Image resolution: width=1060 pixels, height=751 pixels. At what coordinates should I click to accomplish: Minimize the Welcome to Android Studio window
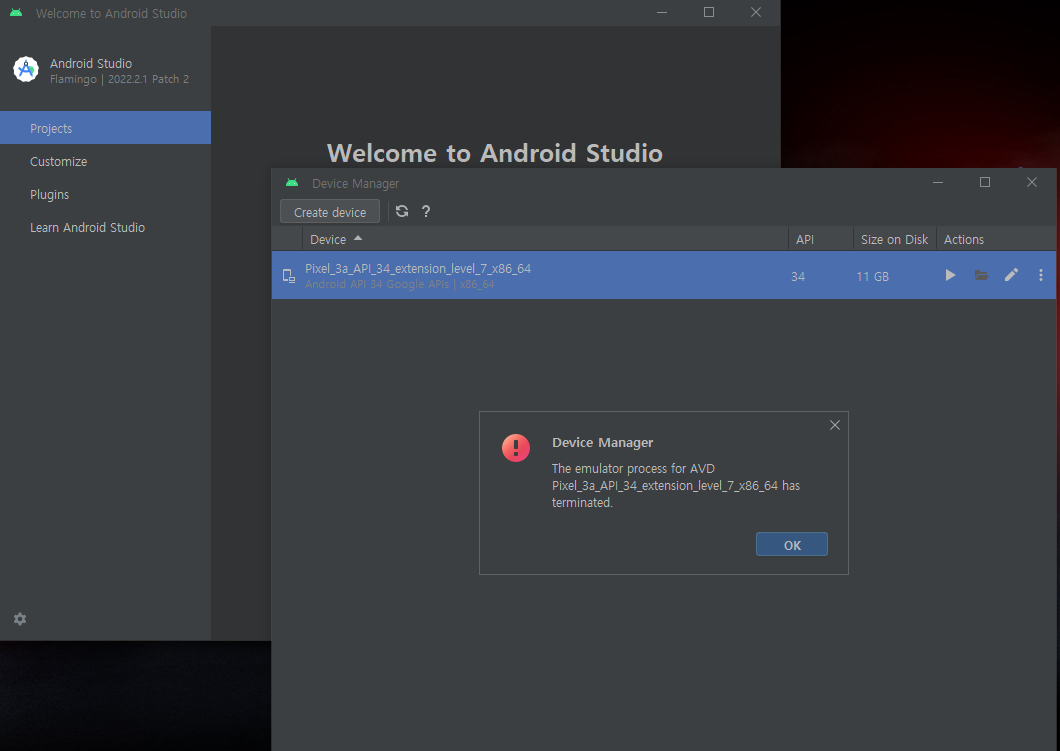tap(662, 13)
